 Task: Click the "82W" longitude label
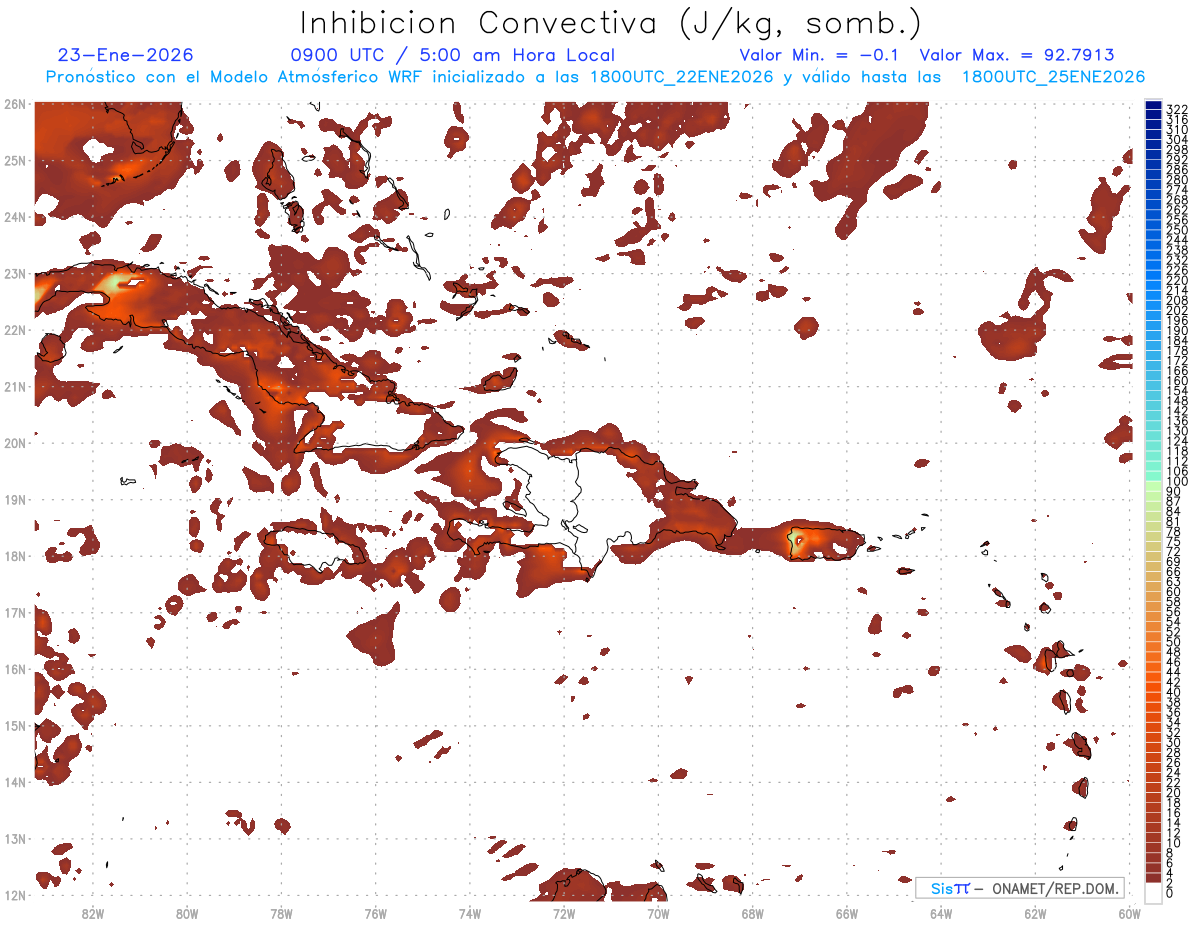93,912
